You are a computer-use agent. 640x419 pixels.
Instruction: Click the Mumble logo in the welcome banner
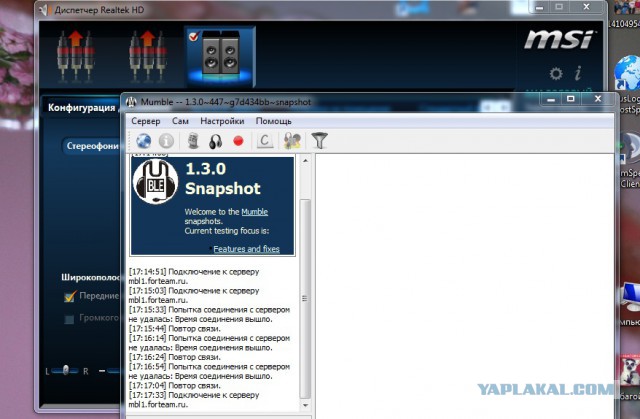(156, 182)
